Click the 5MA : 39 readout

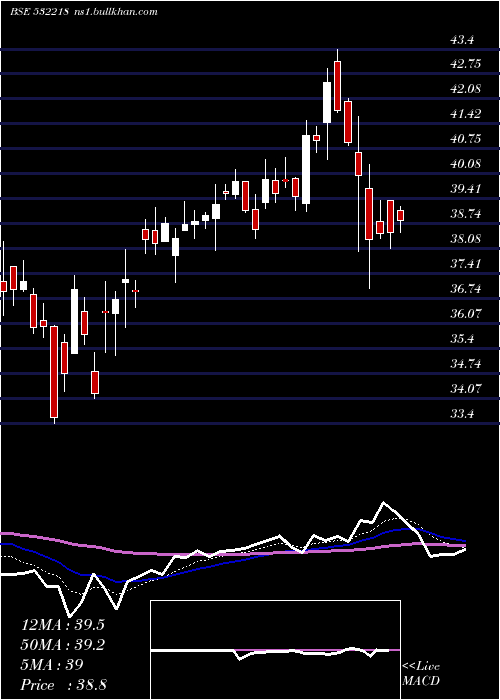click(52, 665)
